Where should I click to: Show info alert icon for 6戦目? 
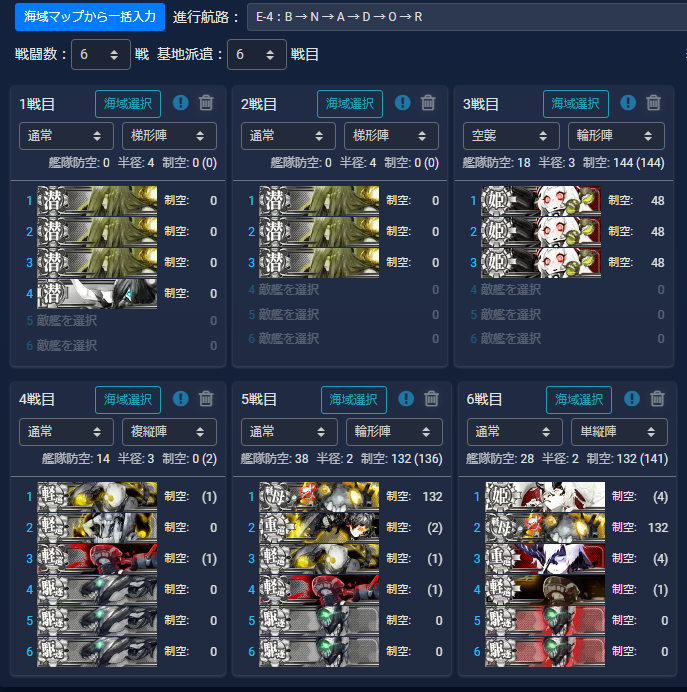point(632,399)
